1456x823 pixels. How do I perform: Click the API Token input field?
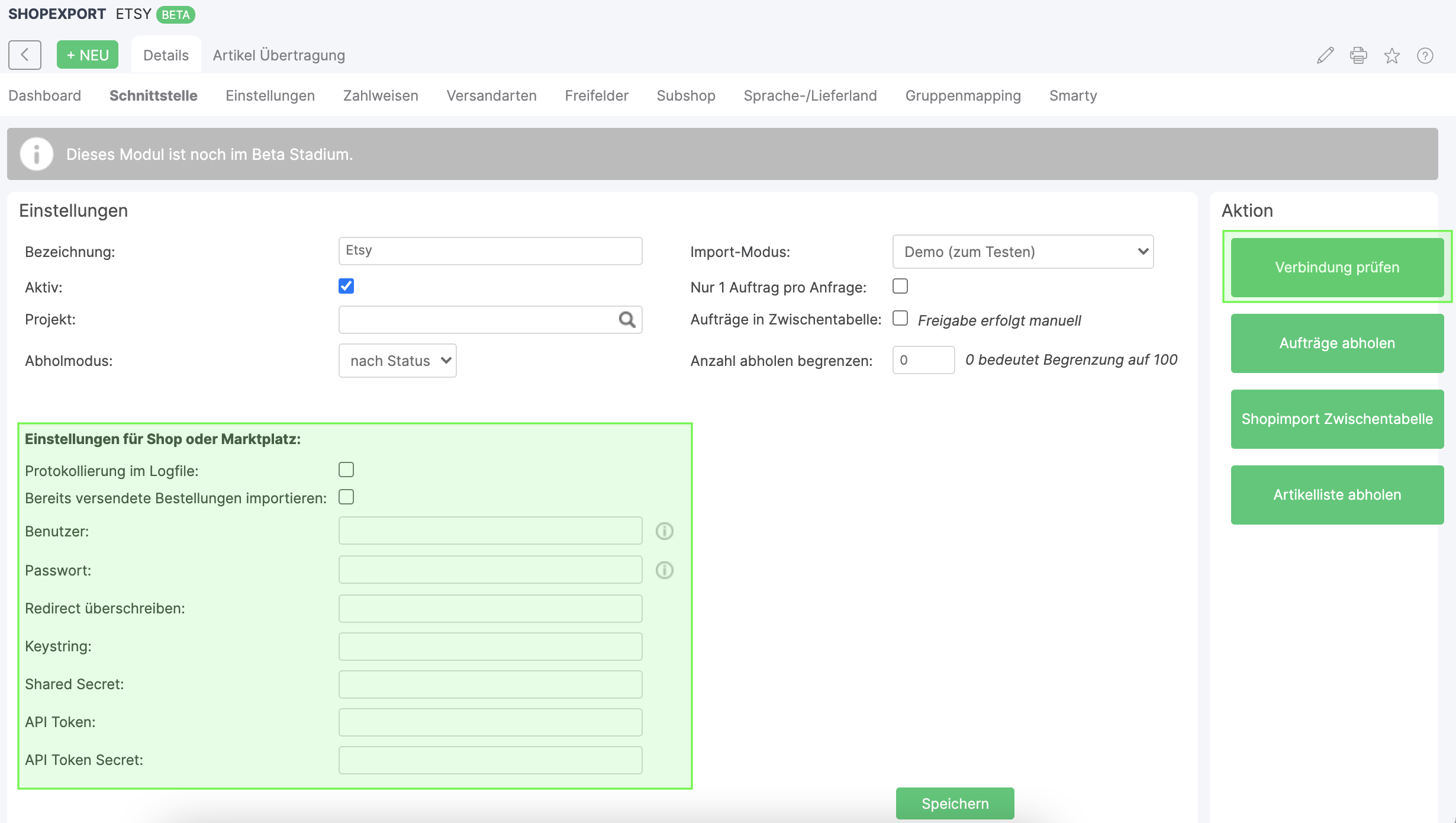pos(491,722)
